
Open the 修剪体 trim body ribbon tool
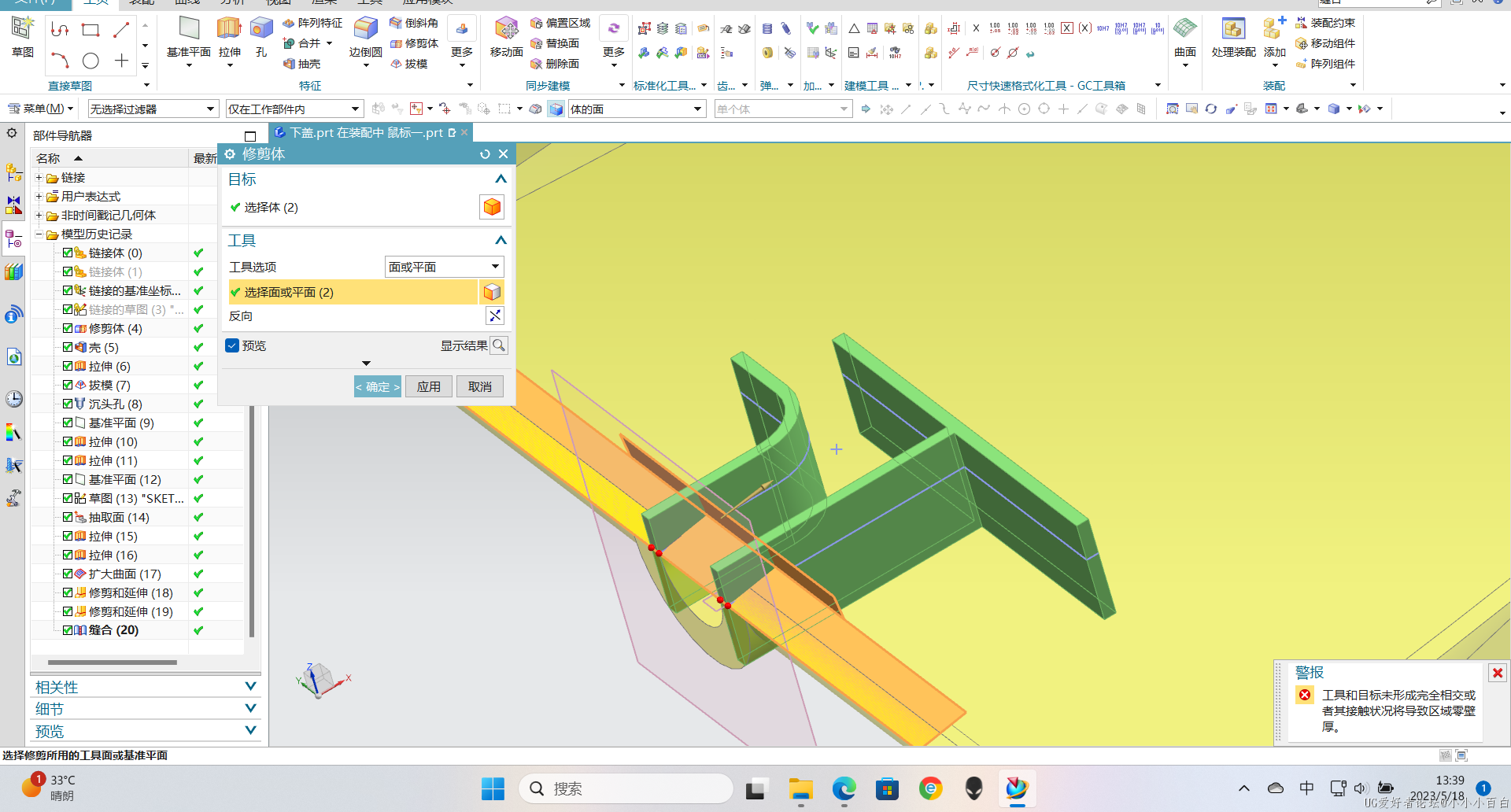pos(415,43)
